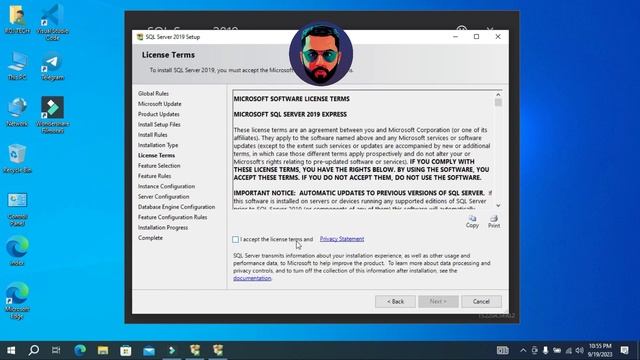Select 'Instance Configuration' step

coord(166,187)
